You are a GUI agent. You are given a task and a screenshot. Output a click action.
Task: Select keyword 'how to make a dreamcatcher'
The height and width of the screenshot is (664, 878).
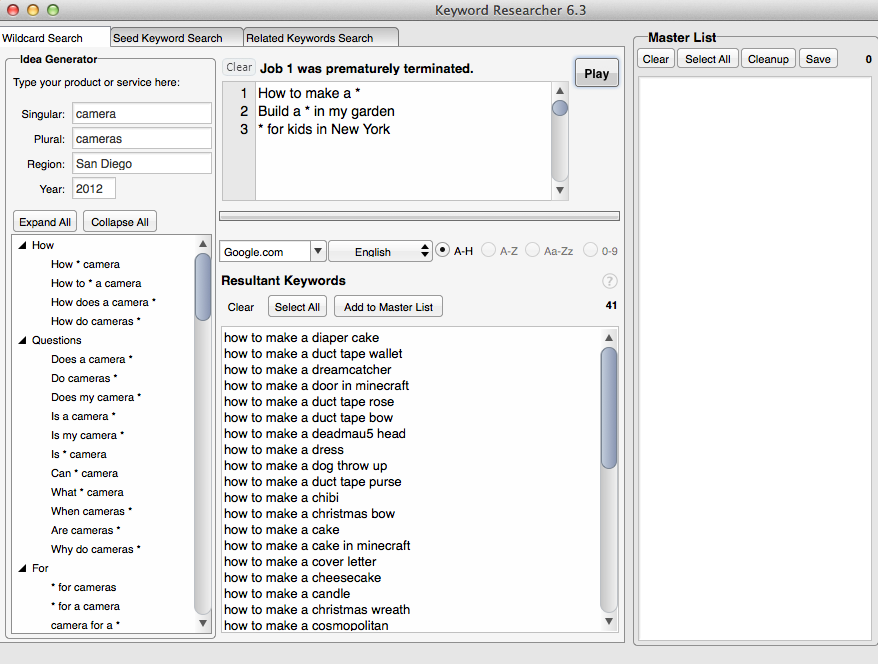[x=307, y=370]
